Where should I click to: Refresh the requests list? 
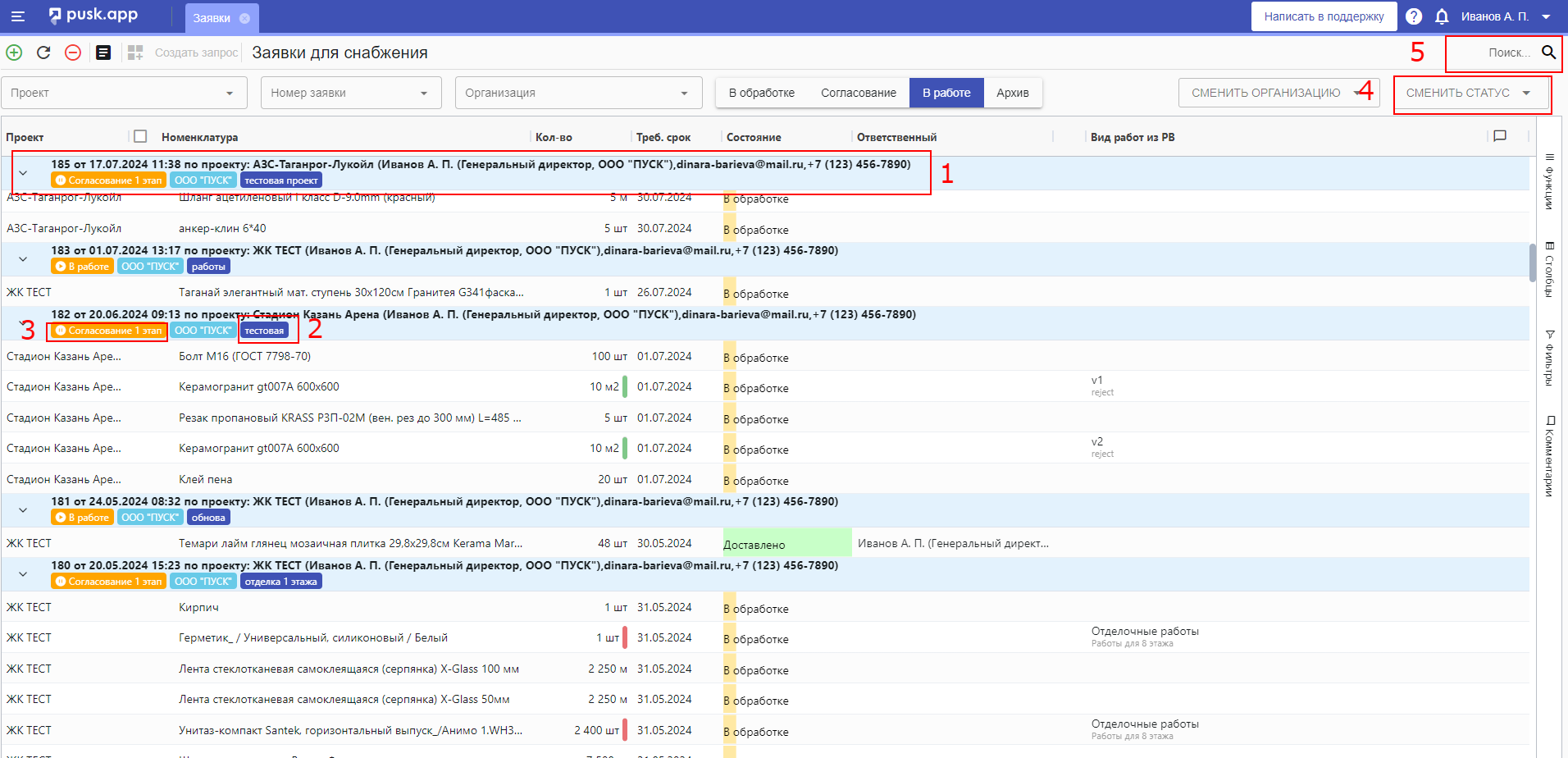(x=43, y=53)
